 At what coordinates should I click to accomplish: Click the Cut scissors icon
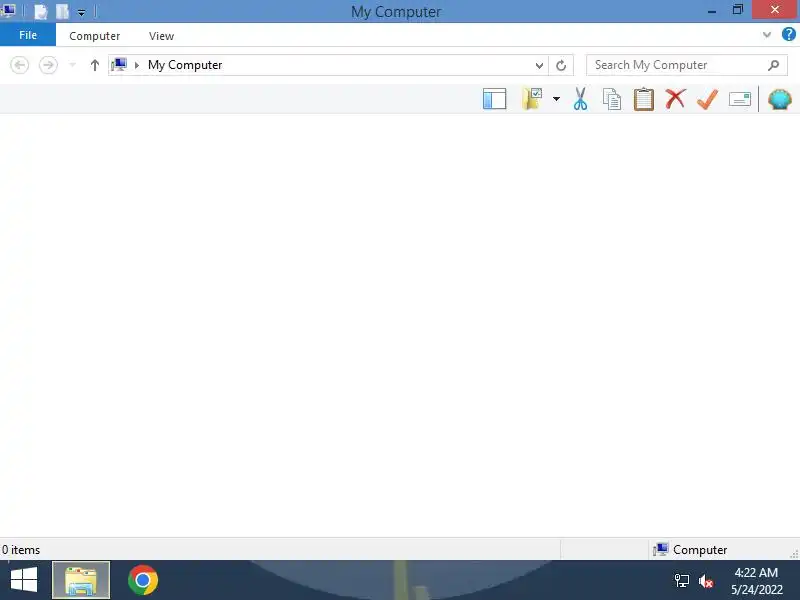coord(580,99)
